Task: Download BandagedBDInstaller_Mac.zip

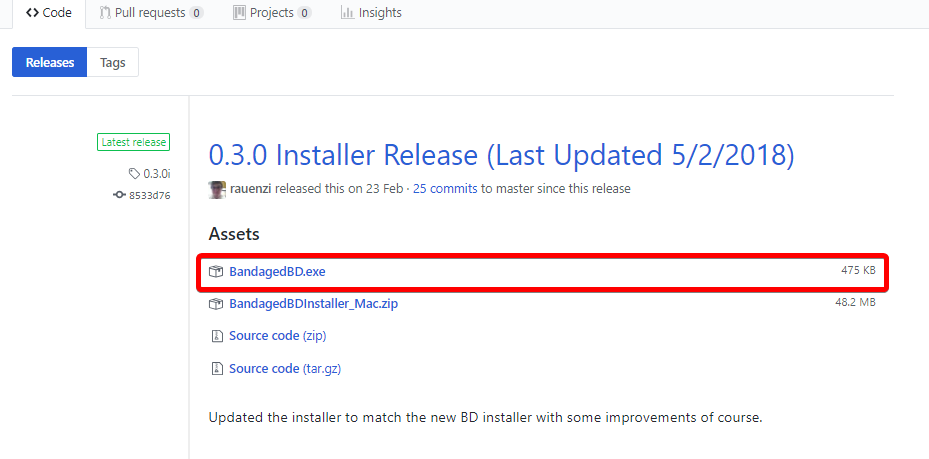Action: pos(313,304)
